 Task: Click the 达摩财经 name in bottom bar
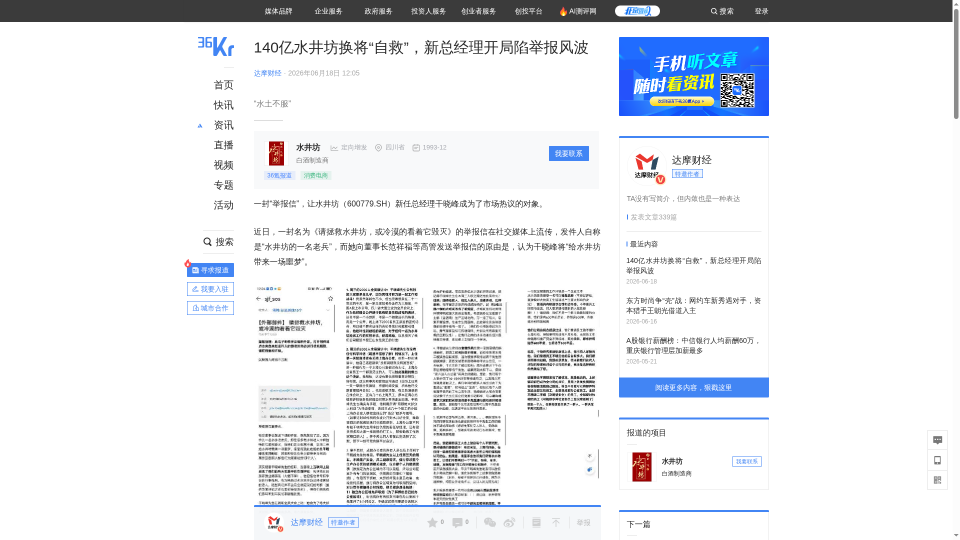pyautogui.click(x=307, y=522)
